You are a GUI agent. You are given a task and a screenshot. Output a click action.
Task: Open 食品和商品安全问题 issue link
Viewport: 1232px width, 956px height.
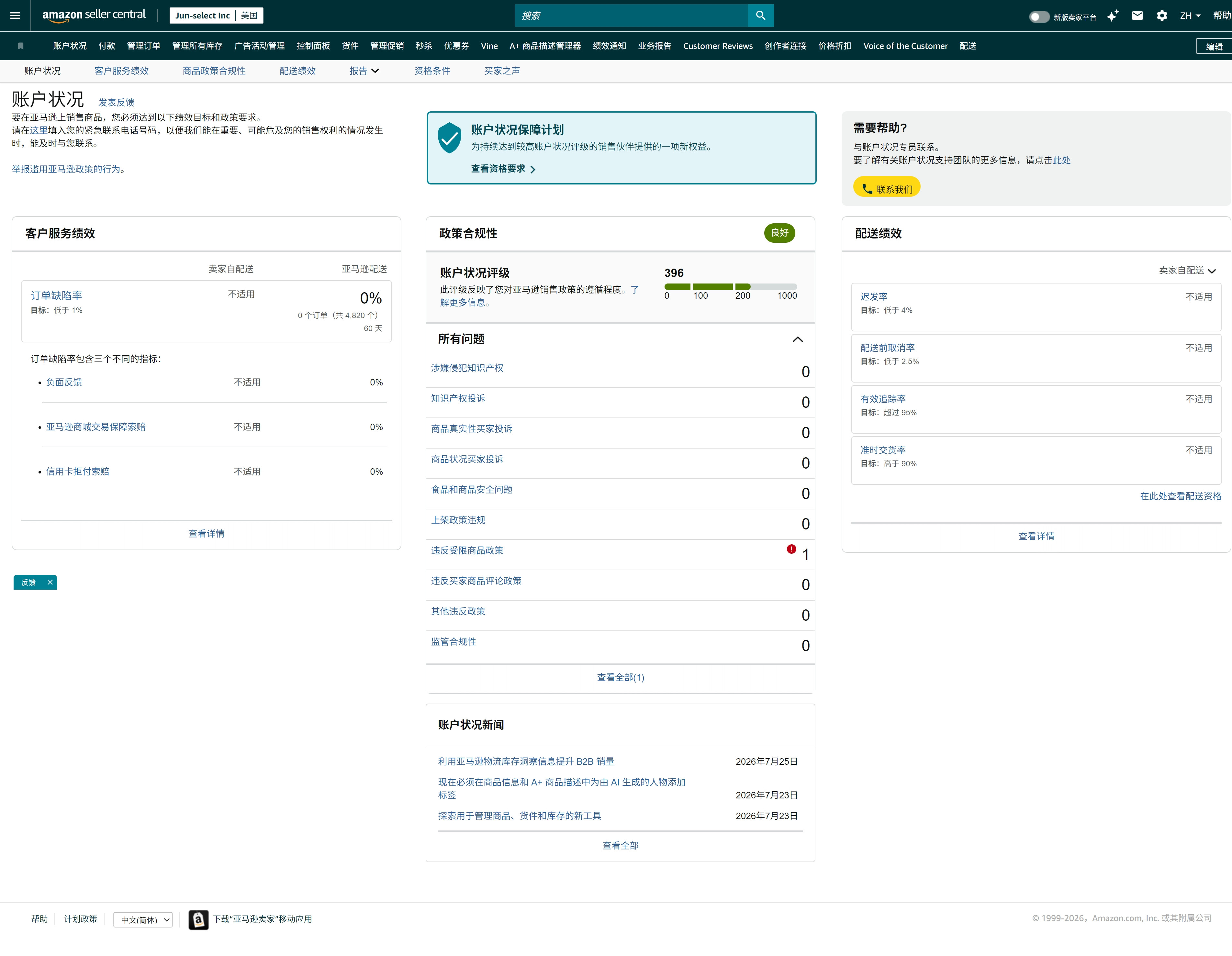pyautogui.click(x=472, y=490)
